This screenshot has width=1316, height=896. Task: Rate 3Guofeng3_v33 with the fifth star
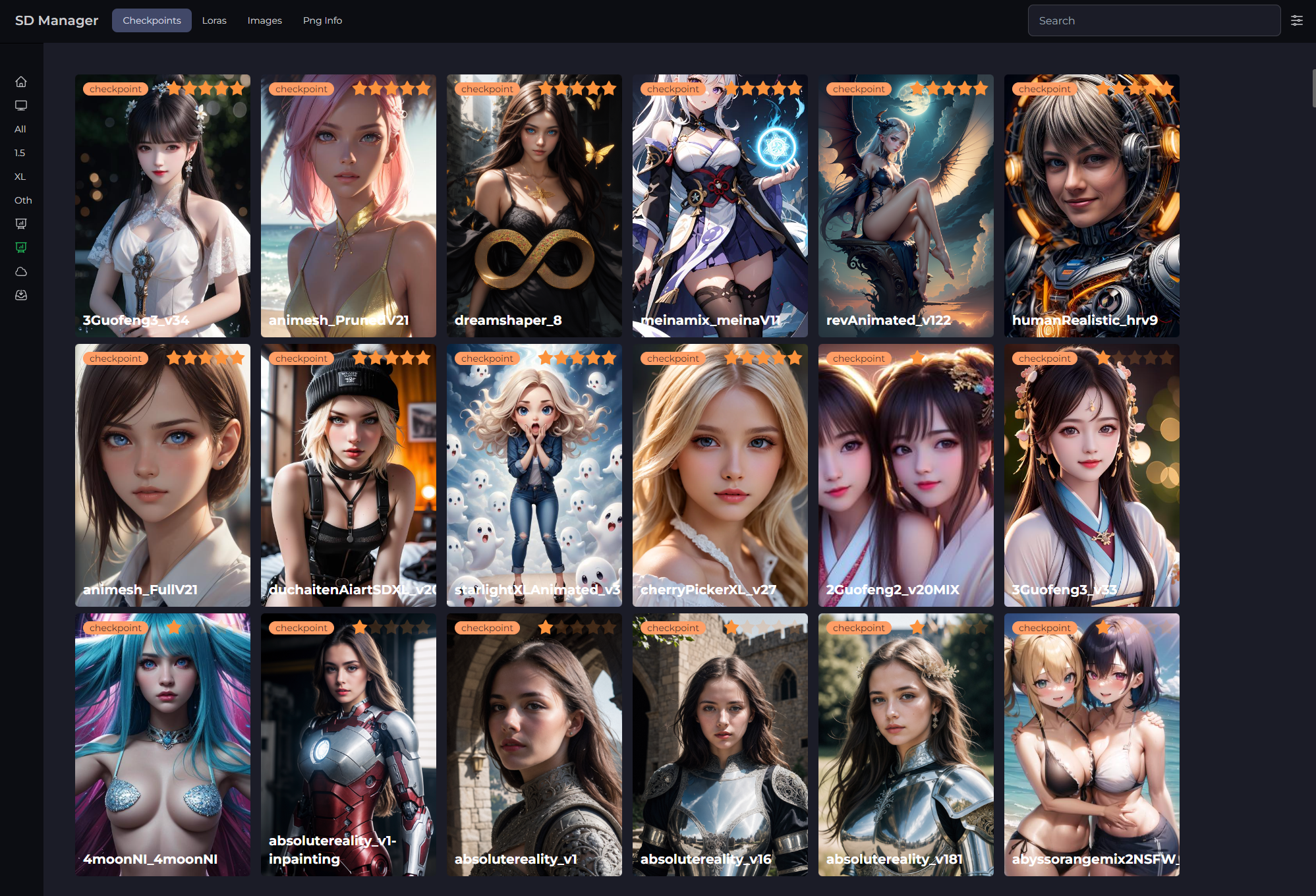tap(1166, 358)
